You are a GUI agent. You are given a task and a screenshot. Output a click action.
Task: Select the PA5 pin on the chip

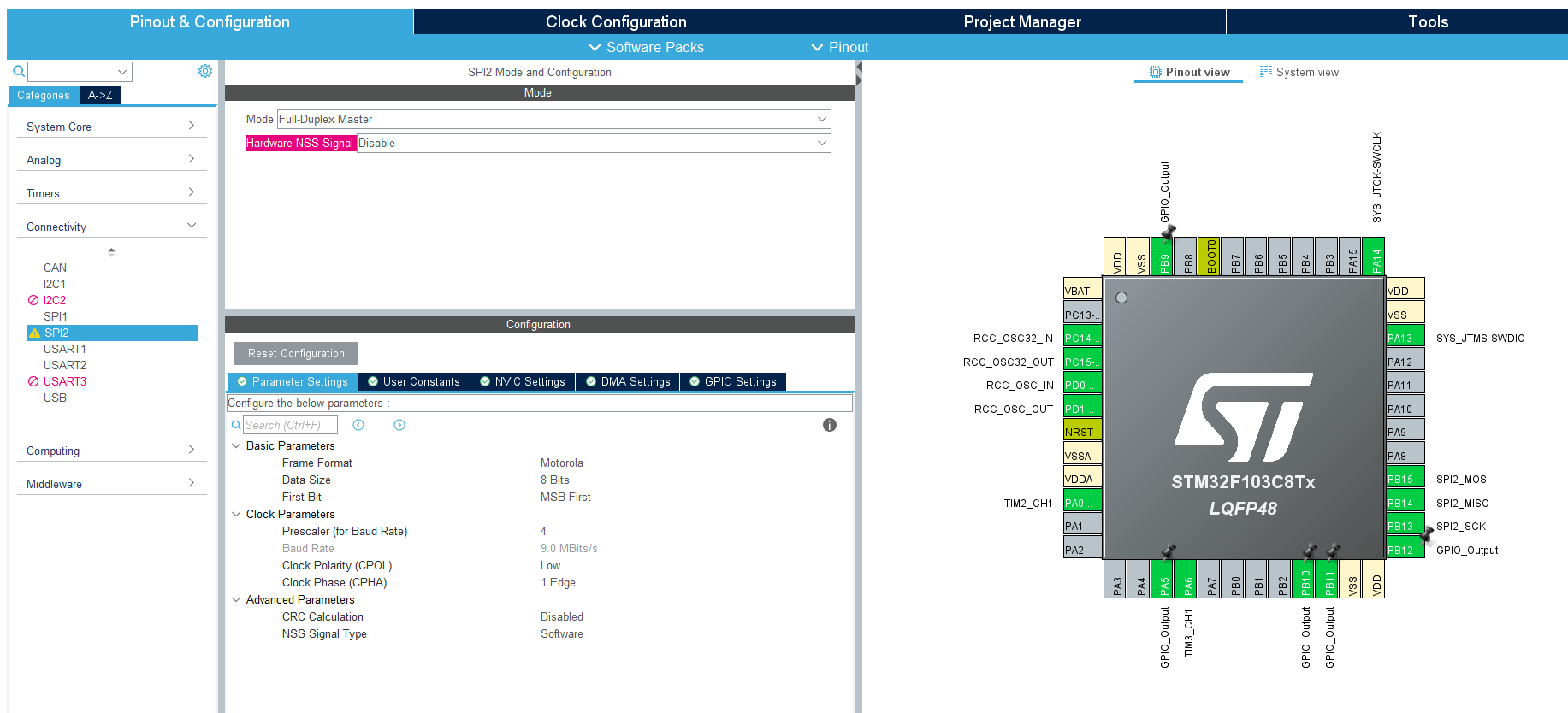1162,579
